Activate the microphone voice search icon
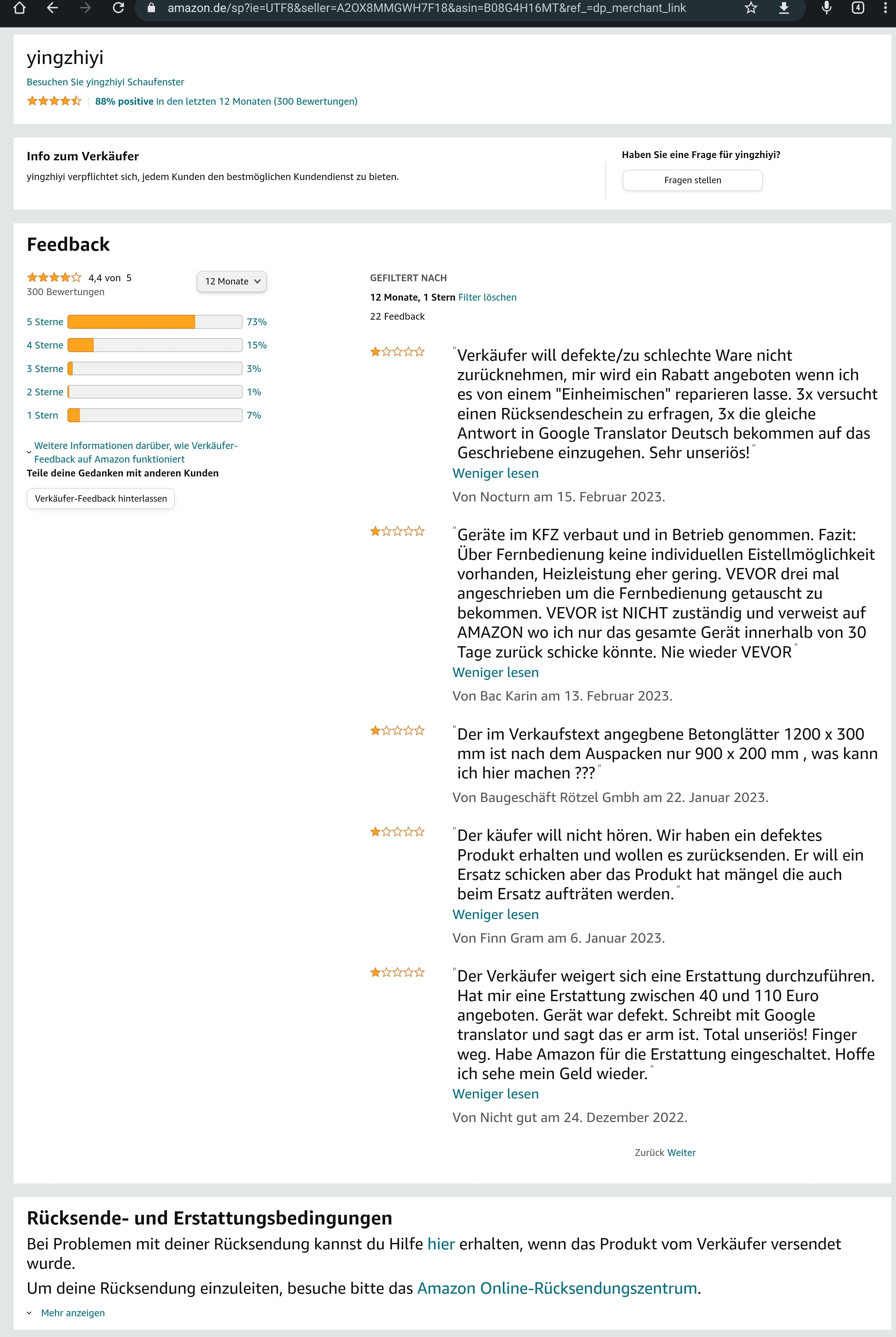 (826, 8)
